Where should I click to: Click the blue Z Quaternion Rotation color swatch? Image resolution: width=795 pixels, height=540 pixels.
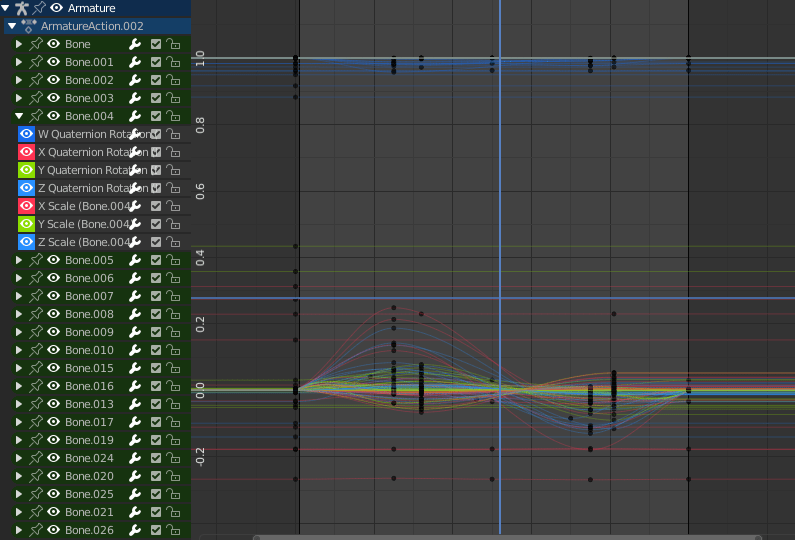(27, 188)
